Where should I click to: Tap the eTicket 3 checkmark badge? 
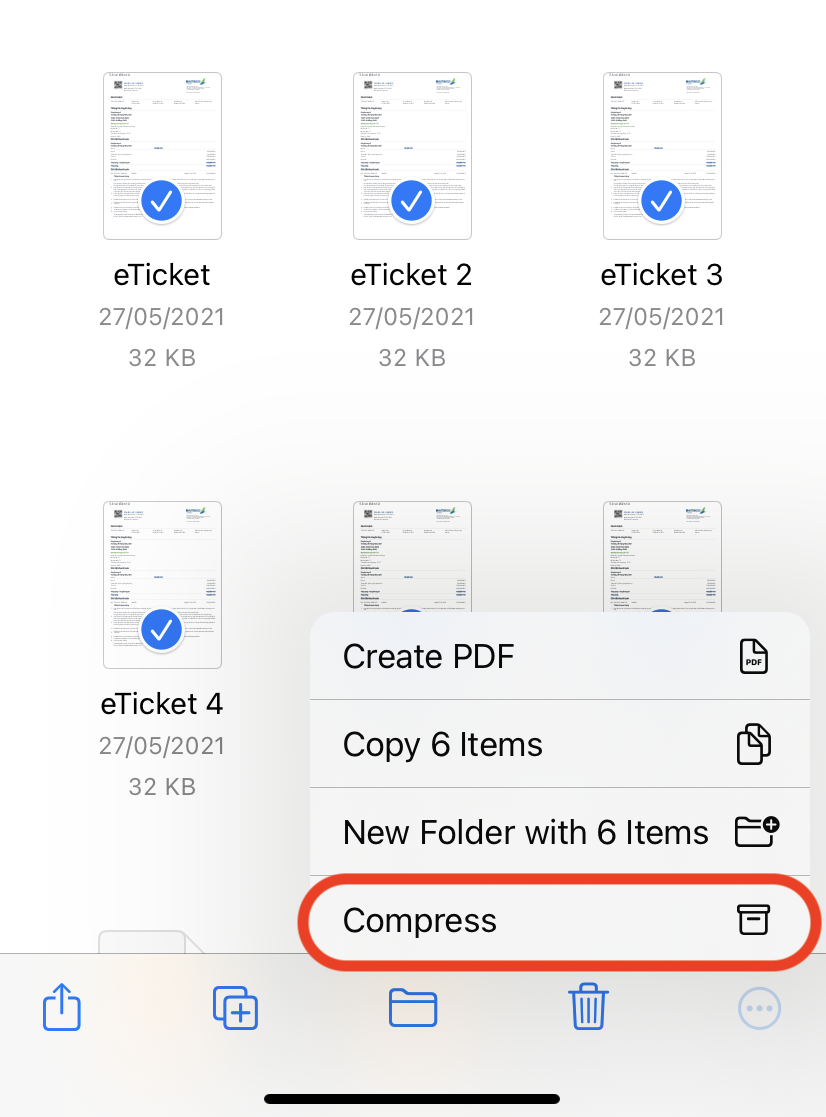tap(662, 201)
